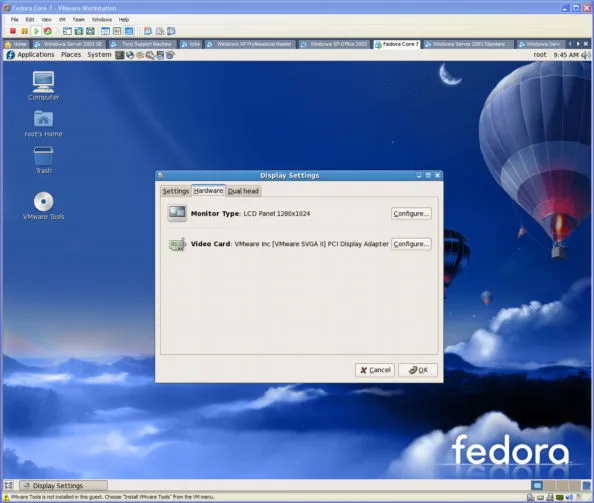Click the warning icon in VMware status bar

click(6, 497)
